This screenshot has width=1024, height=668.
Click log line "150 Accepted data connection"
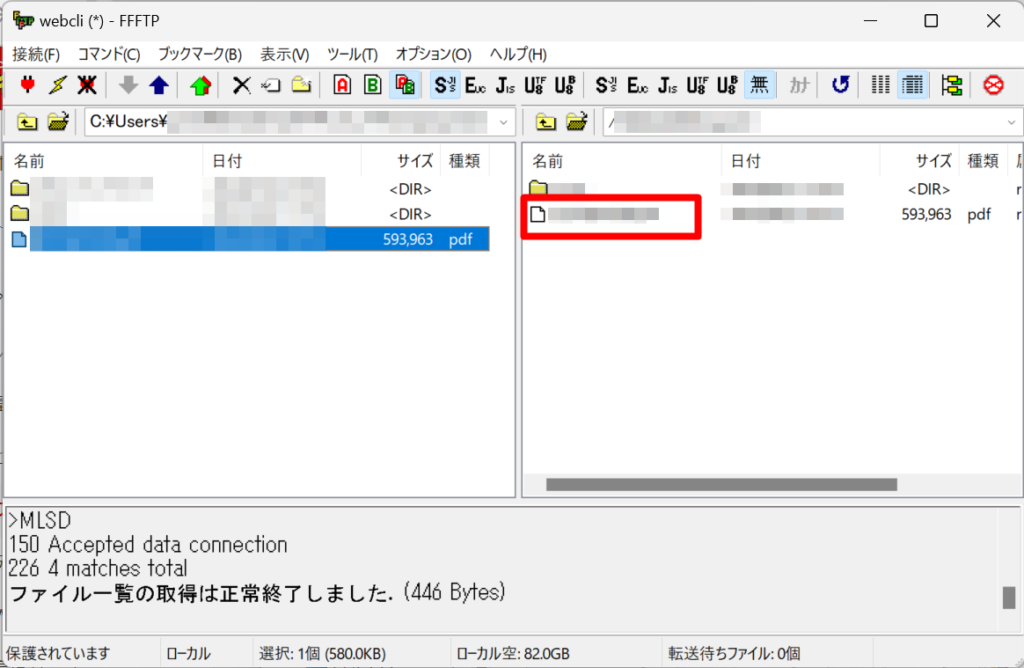pos(148,545)
